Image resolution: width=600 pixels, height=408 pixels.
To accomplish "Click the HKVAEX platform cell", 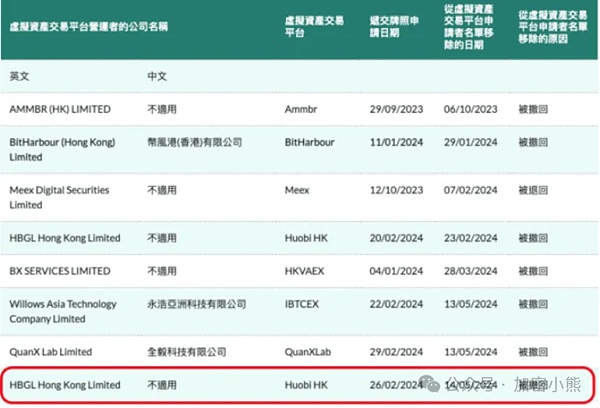I will pyautogui.click(x=304, y=271).
